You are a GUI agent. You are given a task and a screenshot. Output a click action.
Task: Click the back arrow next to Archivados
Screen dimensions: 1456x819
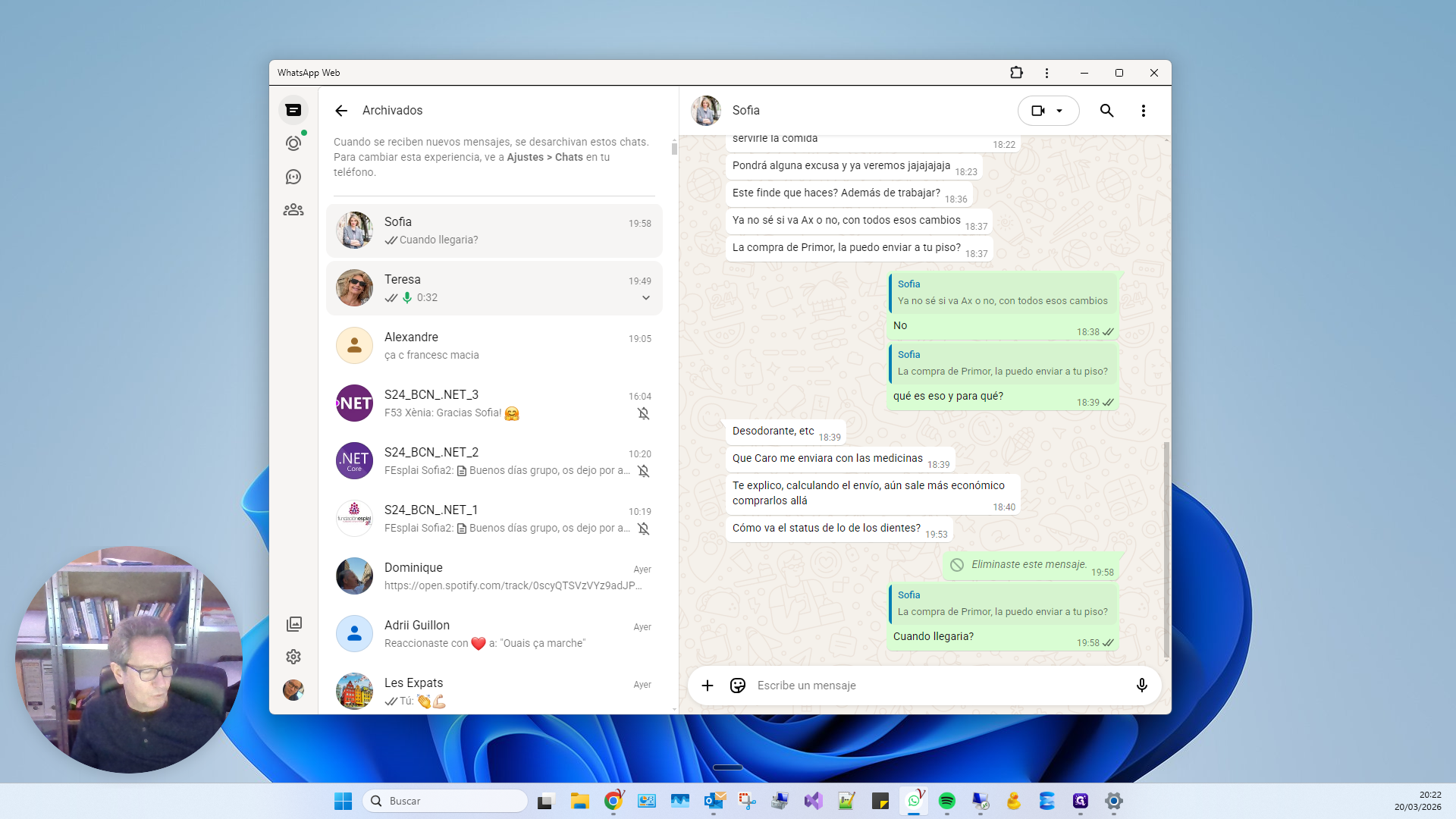(341, 111)
